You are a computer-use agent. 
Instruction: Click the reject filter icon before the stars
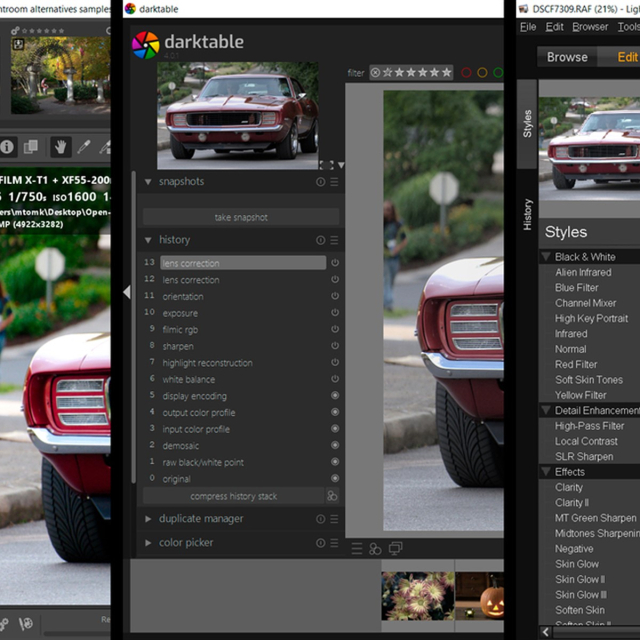pos(376,73)
